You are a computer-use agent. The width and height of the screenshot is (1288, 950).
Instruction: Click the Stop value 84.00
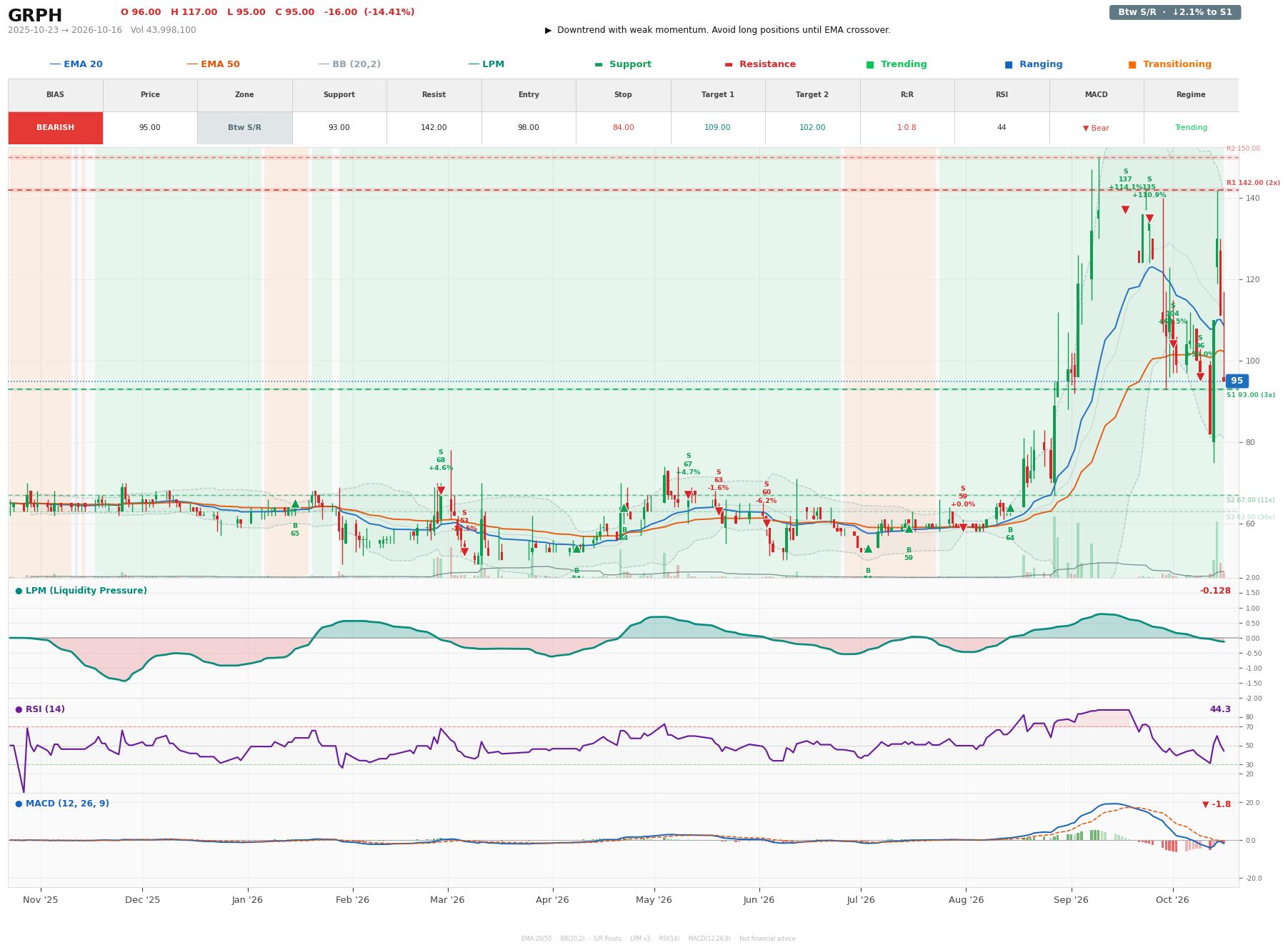(623, 128)
